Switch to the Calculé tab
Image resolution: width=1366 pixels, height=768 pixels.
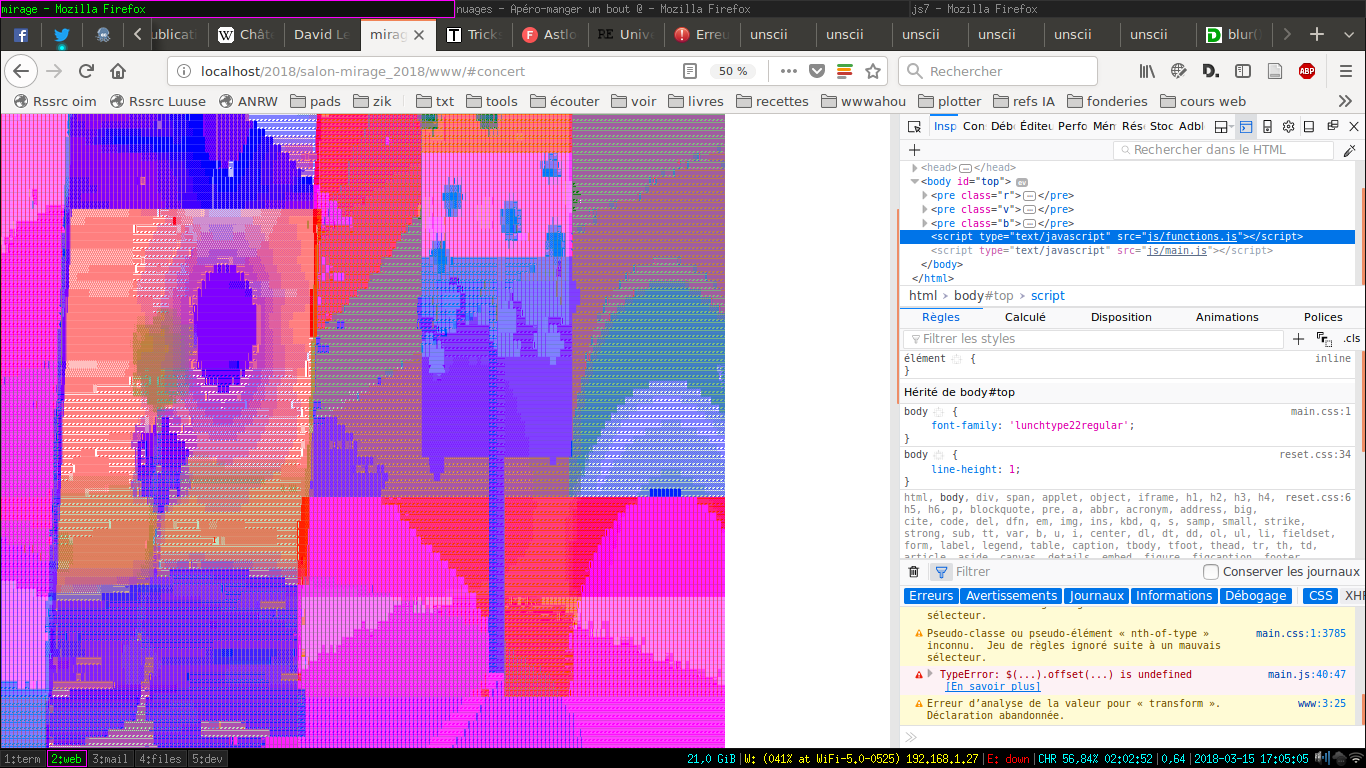pos(1025,317)
